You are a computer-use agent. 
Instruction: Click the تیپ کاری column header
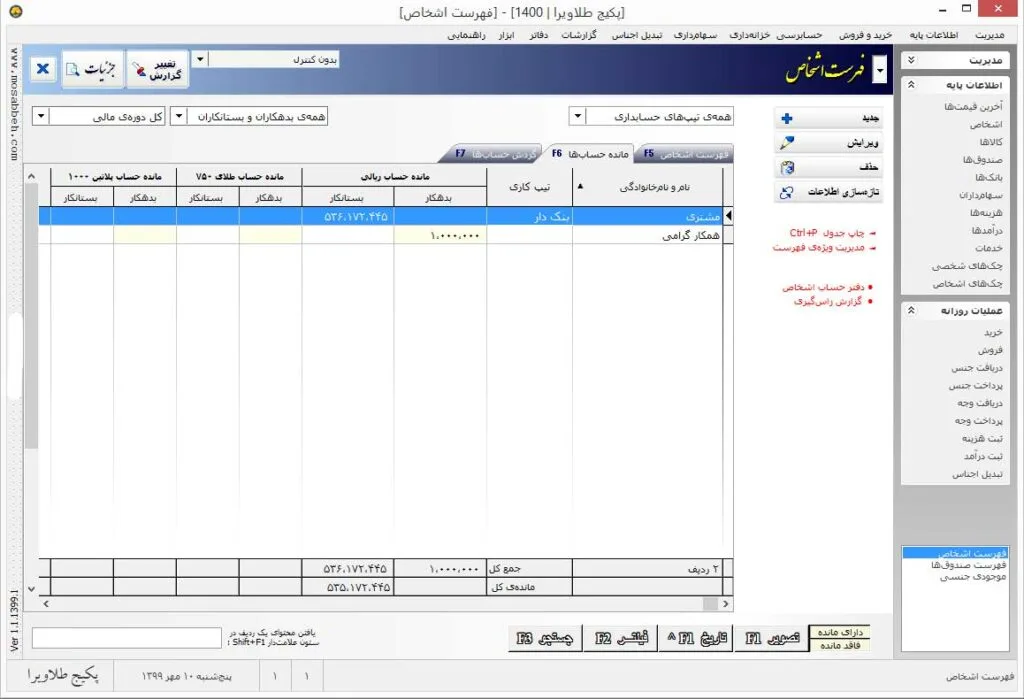530,187
